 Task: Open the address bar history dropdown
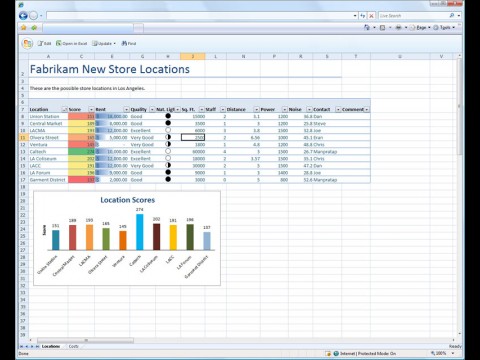coord(355,16)
